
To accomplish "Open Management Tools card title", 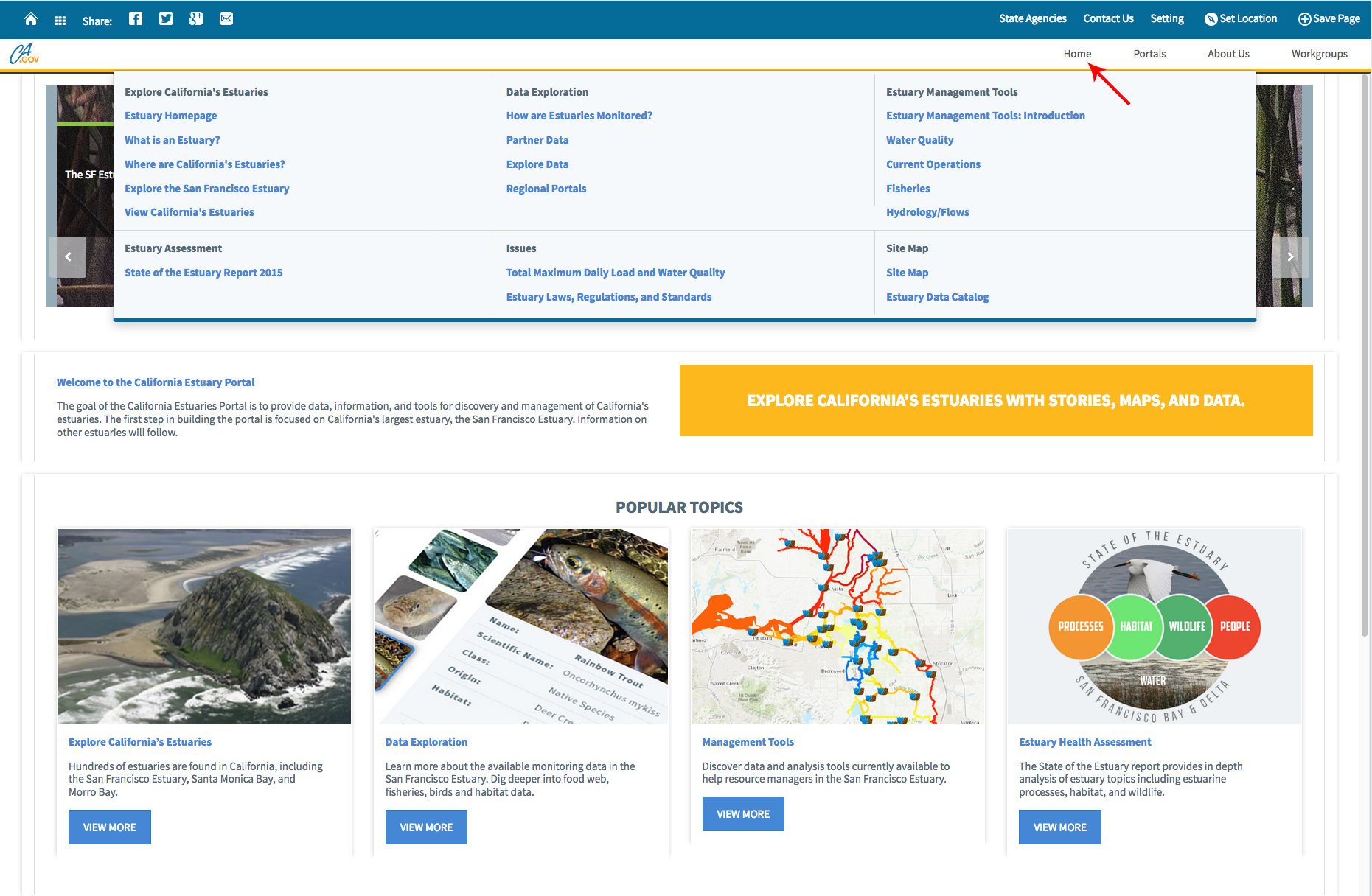I will pyautogui.click(x=748, y=742).
